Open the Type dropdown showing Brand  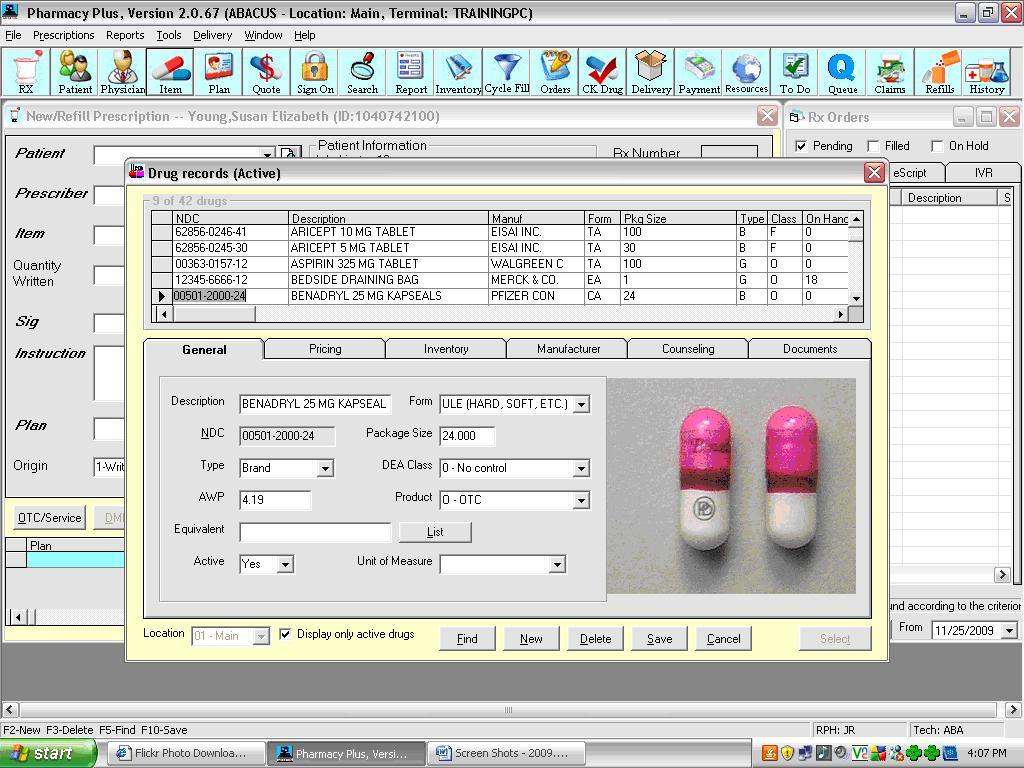325,468
